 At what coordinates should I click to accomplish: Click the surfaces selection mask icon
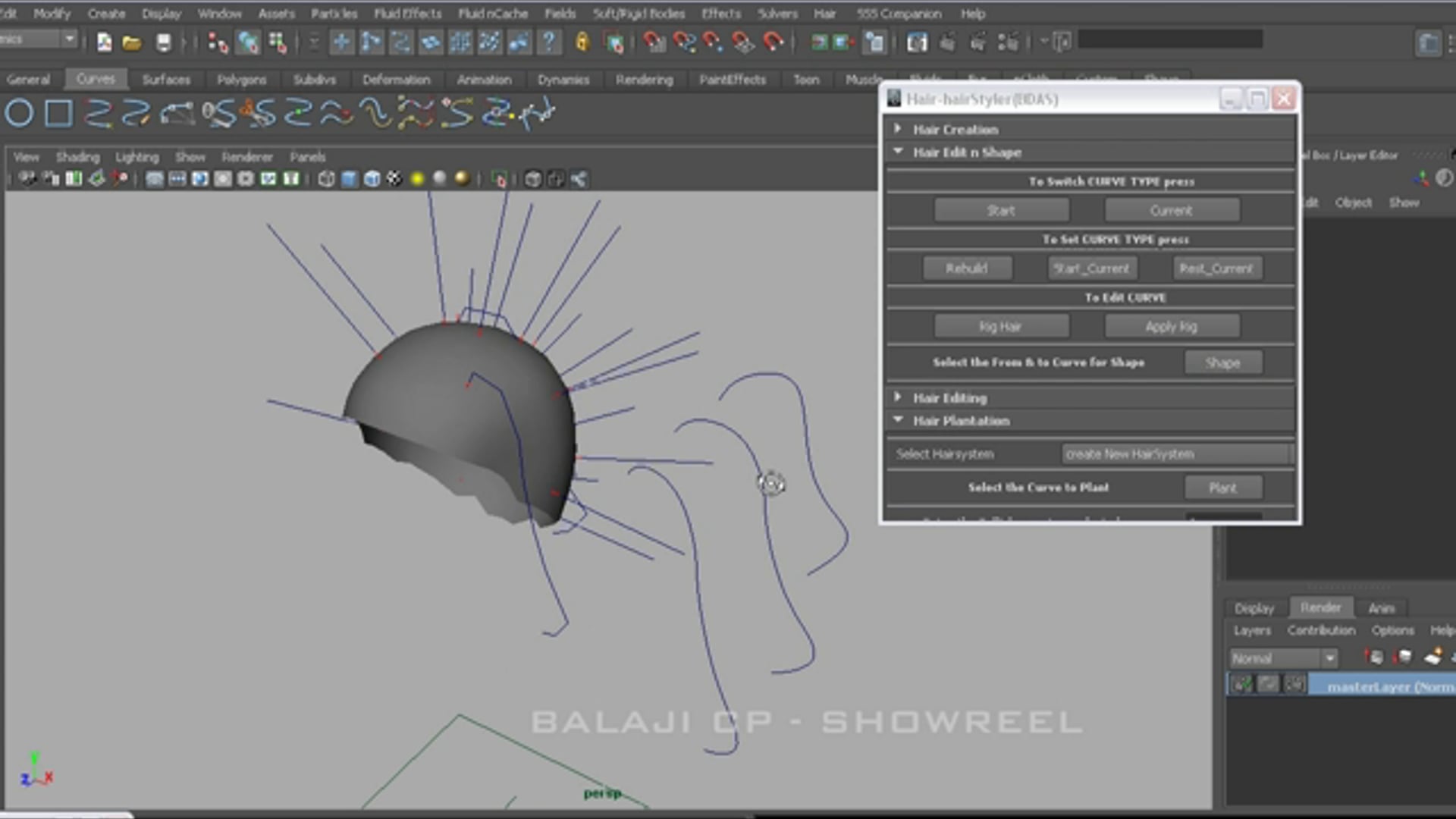coord(430,42)
